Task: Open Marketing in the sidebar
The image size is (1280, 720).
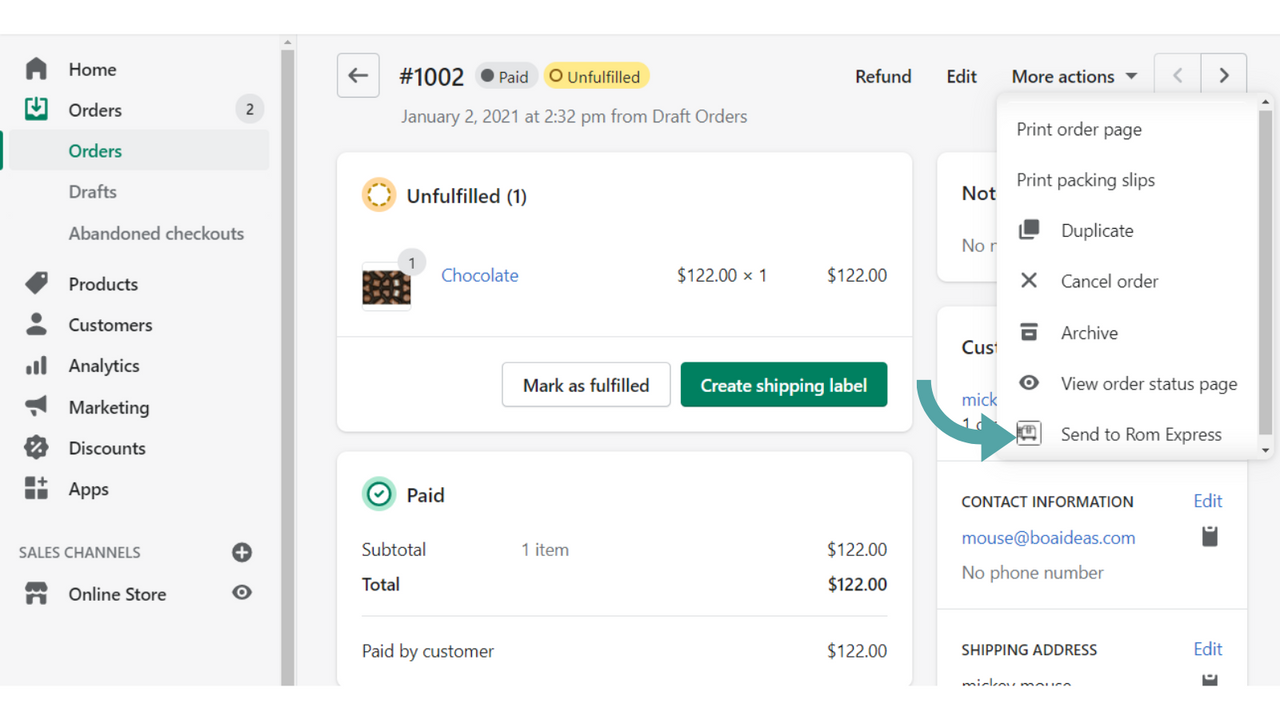Action: tap(109, 406)
